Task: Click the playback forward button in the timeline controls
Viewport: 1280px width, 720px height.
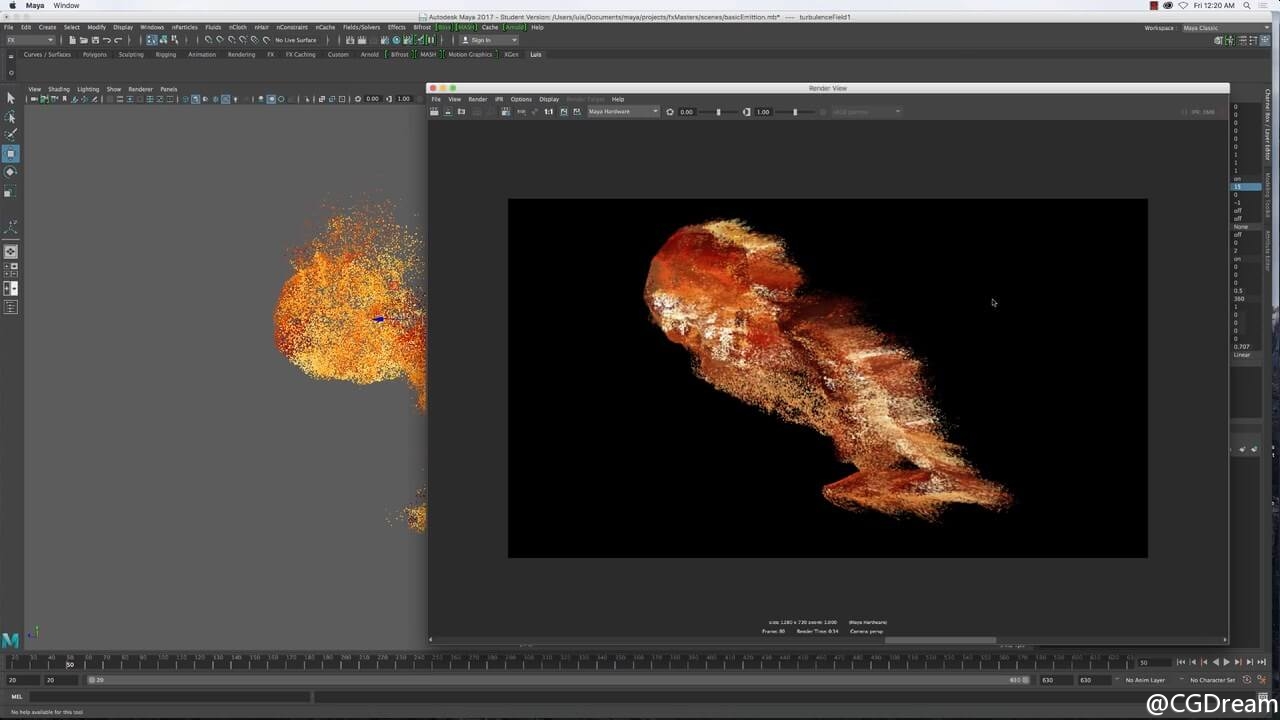Action: [x=1227, y=662]
